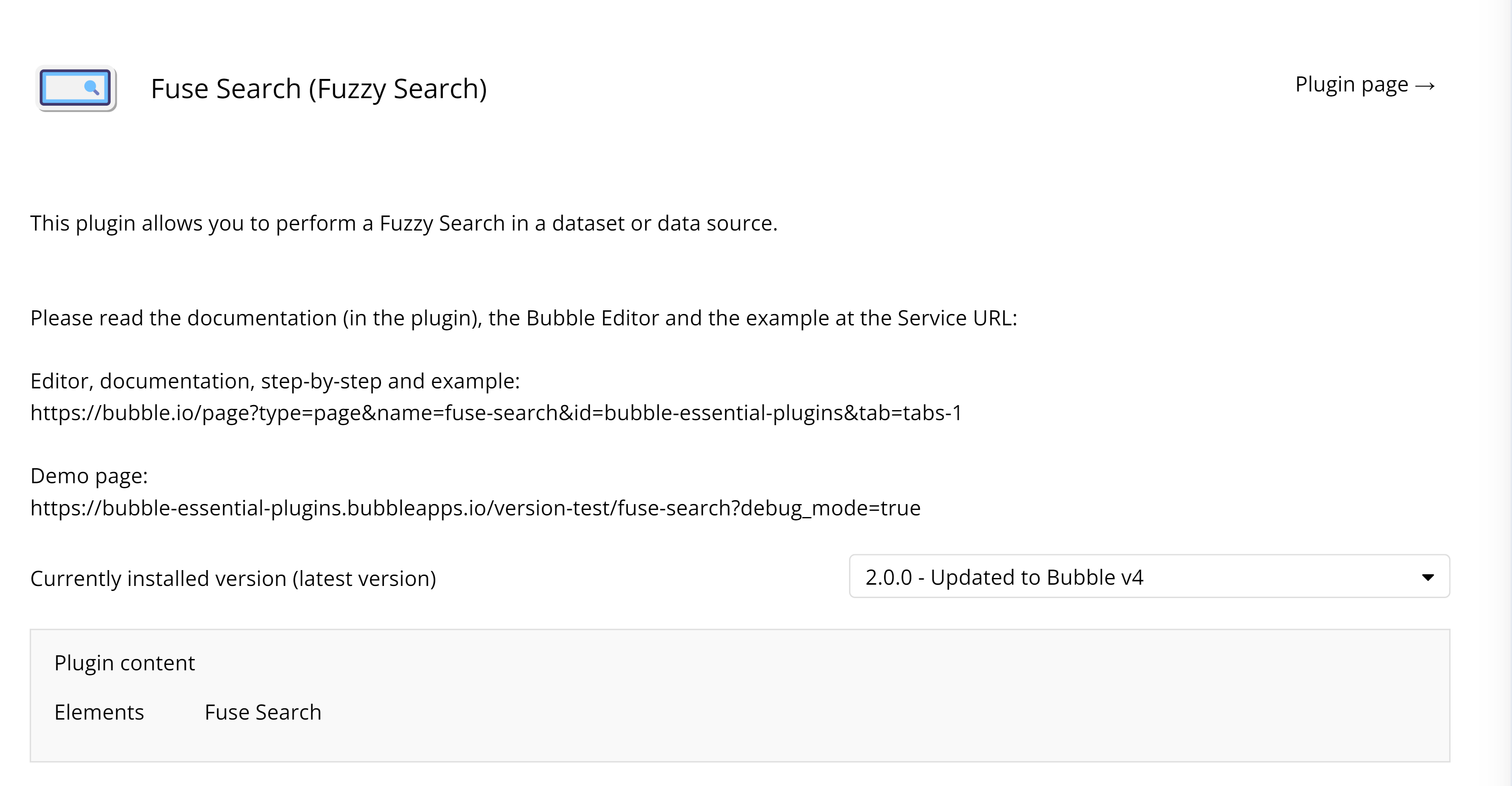Image resolution: width=1512 pixels, height=786 pixels.
Task: Click the Elements label
Action: coord(99,712)
